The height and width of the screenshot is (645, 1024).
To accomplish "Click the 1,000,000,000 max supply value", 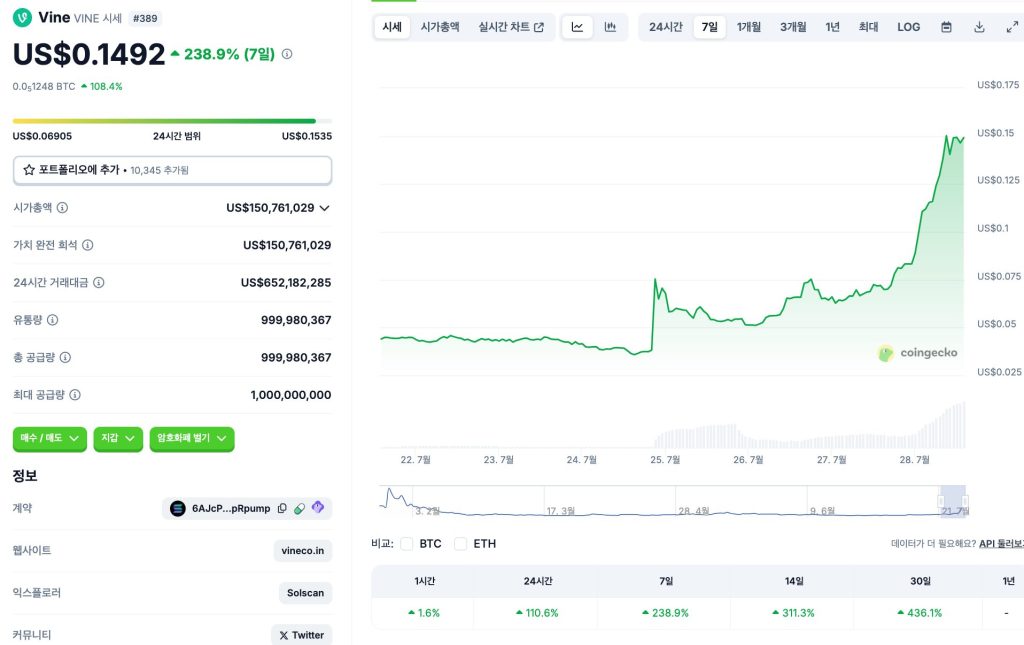I will pos(291,395).
